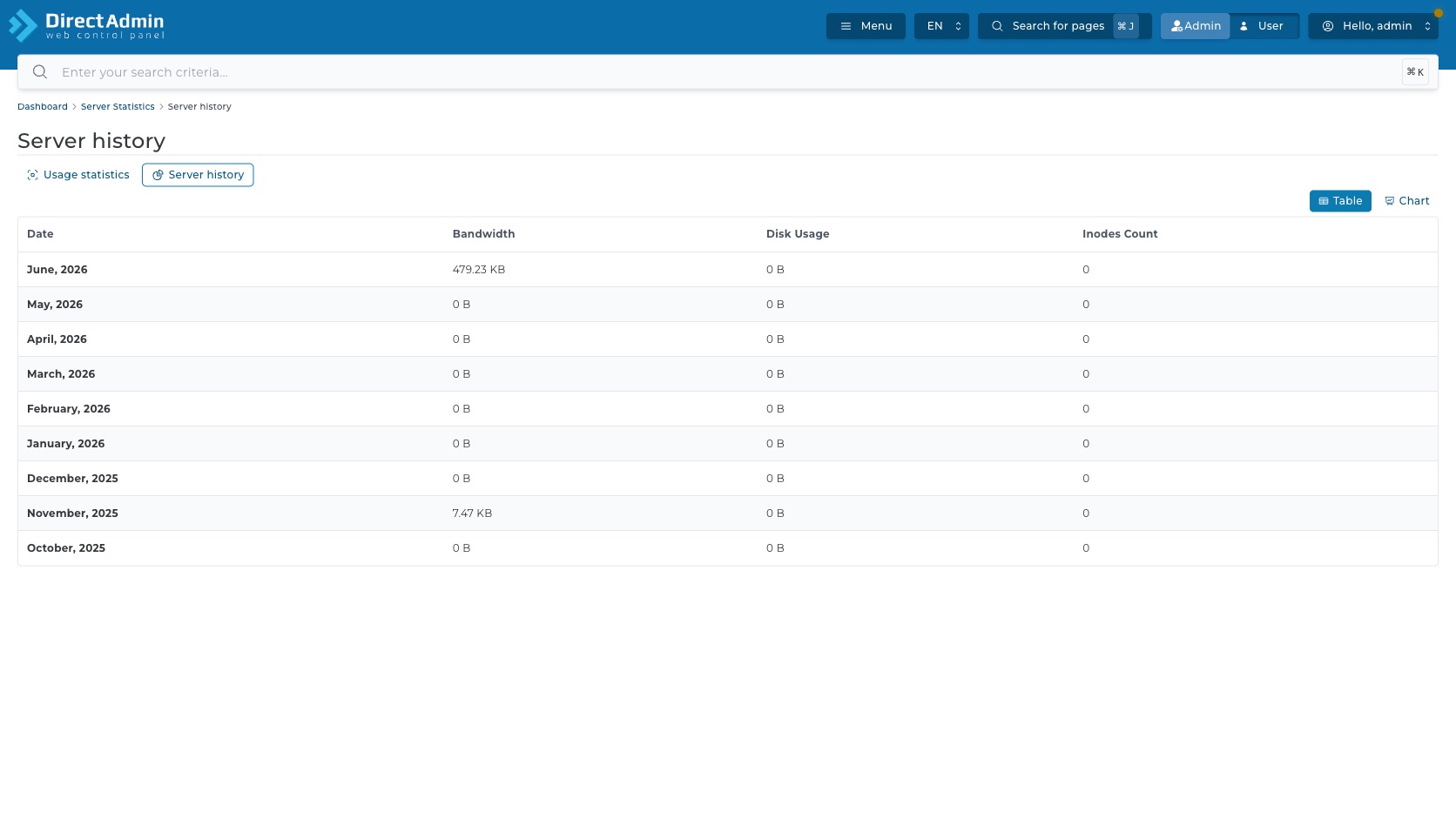Click the orange notification dot
This screenshot has height=819, width=1456.
click(x=1438, y=13)
